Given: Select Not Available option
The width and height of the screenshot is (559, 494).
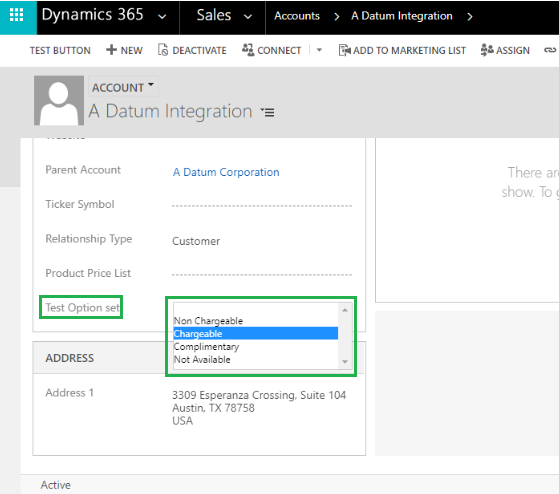Looking at the screenshot, I should [256, 359].
